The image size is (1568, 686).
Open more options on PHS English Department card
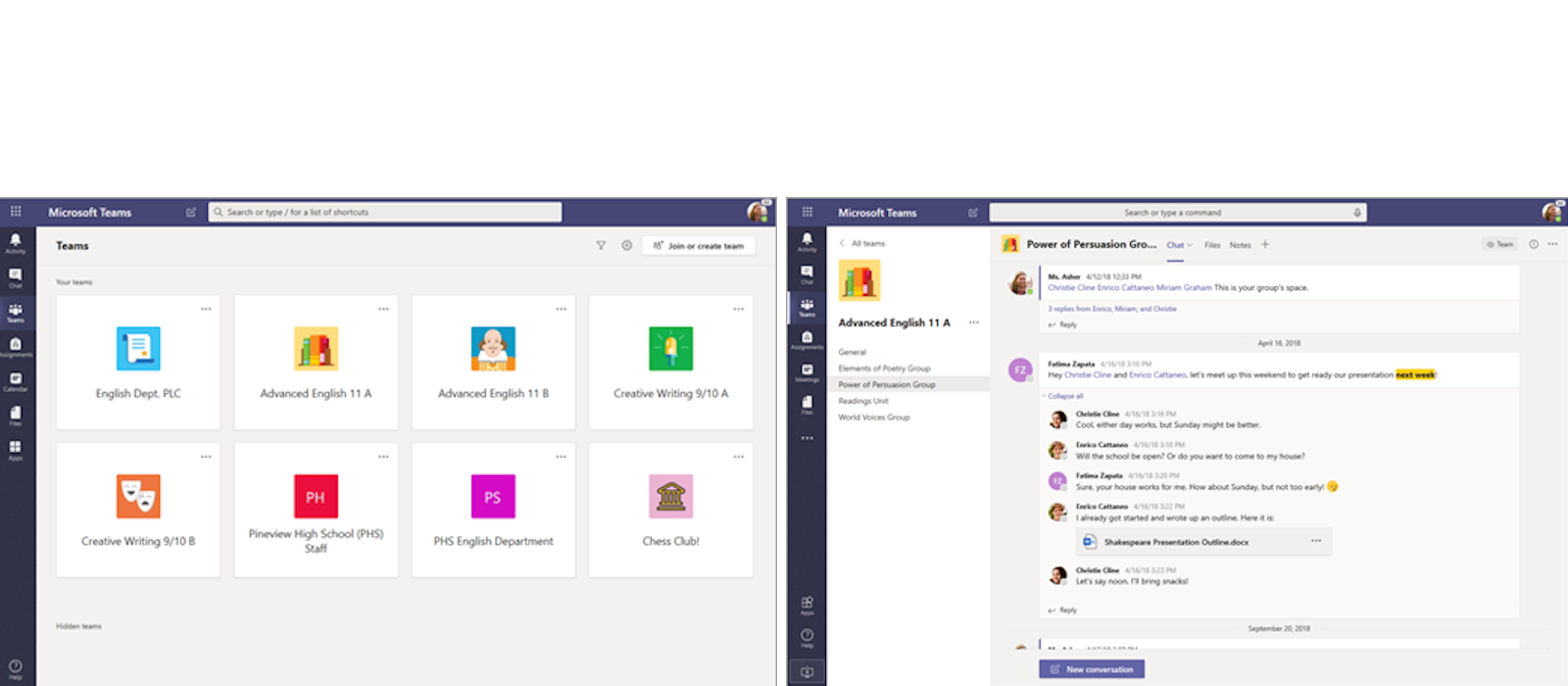561,457
